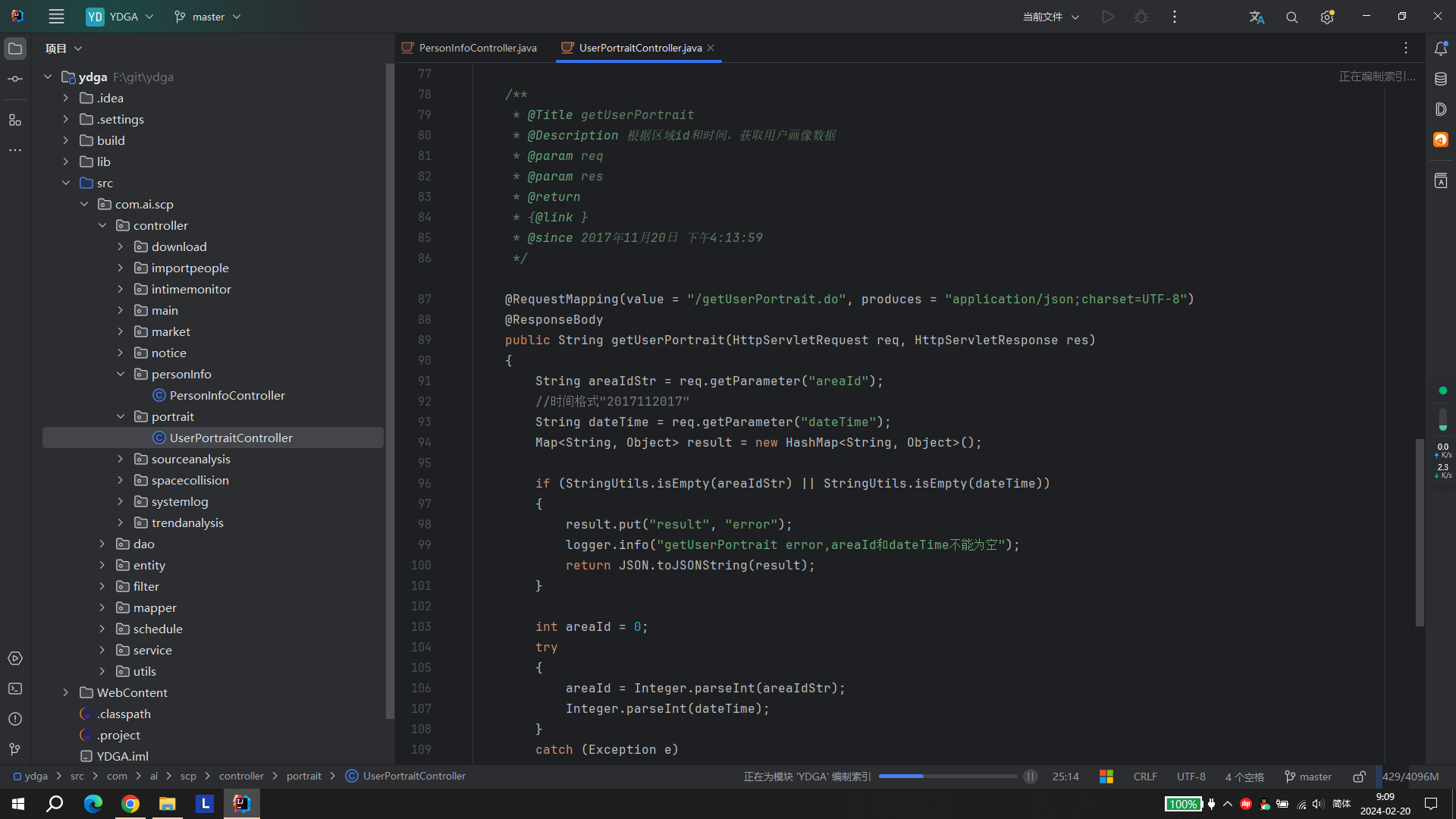This screenshot has height=819, width=1456.
Task: Open line:column 25:14 navigator
Action: pos(1065,777)
